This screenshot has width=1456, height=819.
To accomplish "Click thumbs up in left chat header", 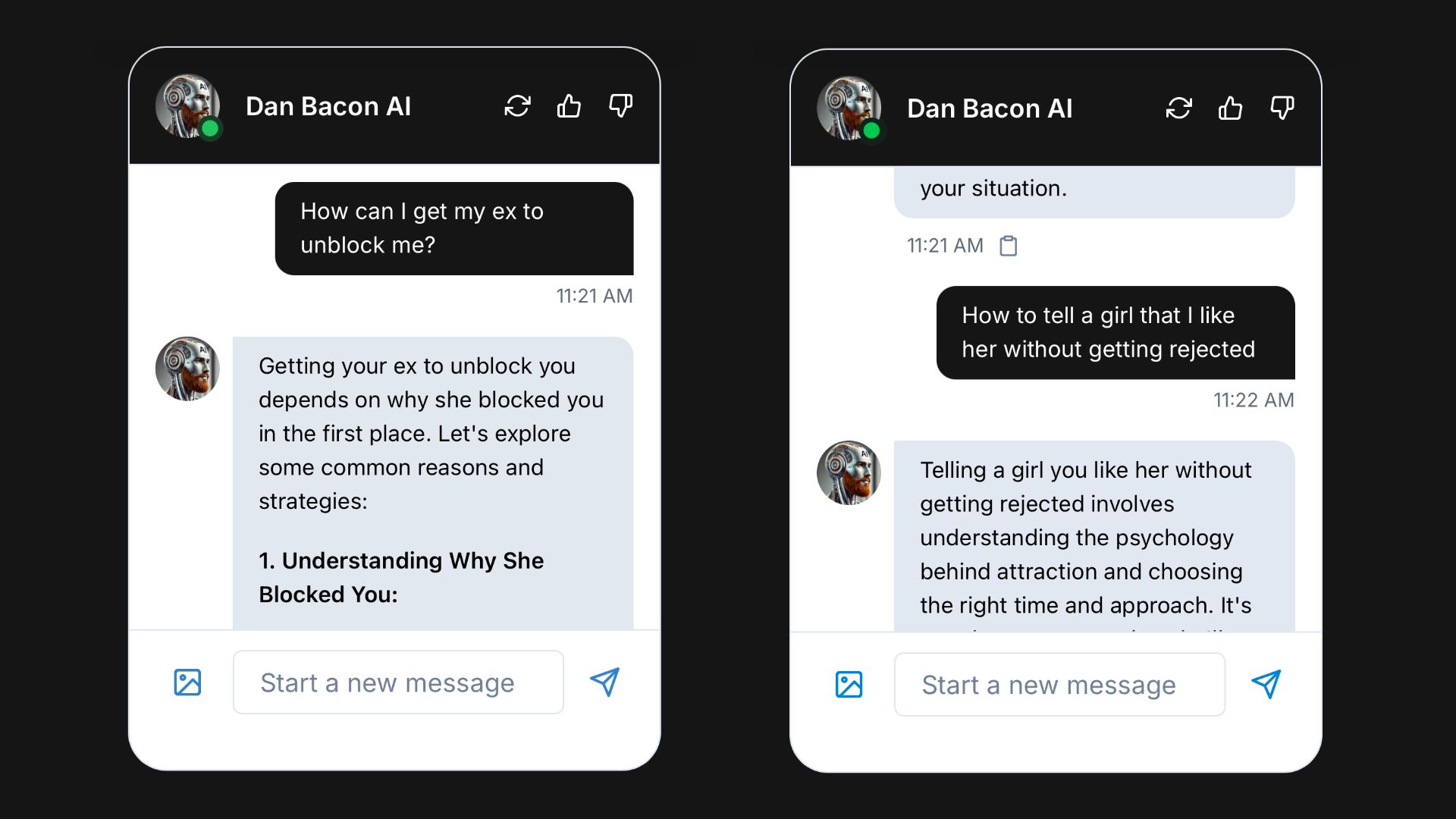I will point(569,106).
